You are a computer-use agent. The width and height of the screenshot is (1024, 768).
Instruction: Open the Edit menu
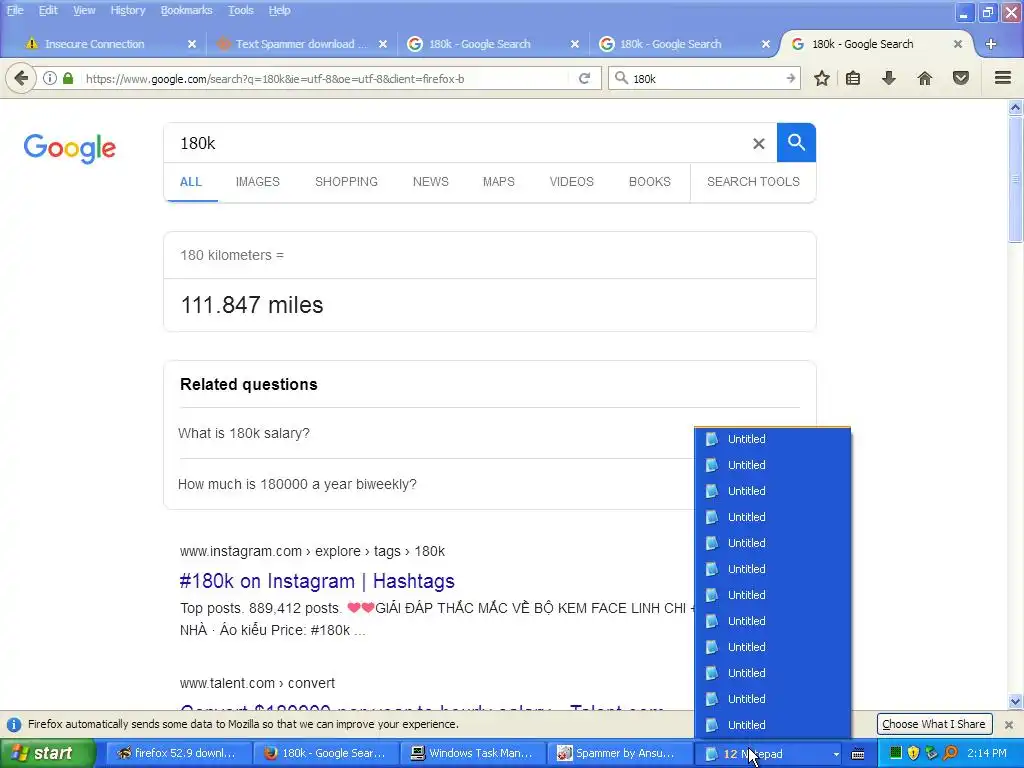pyautogui.click(x=48, y=10)
